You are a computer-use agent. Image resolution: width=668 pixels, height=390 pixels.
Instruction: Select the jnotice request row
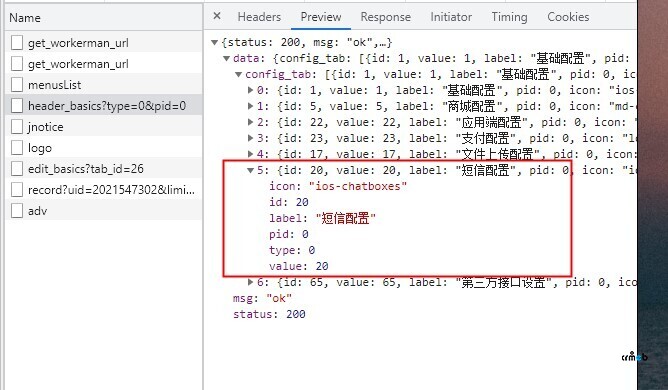(x=104, y=127)
